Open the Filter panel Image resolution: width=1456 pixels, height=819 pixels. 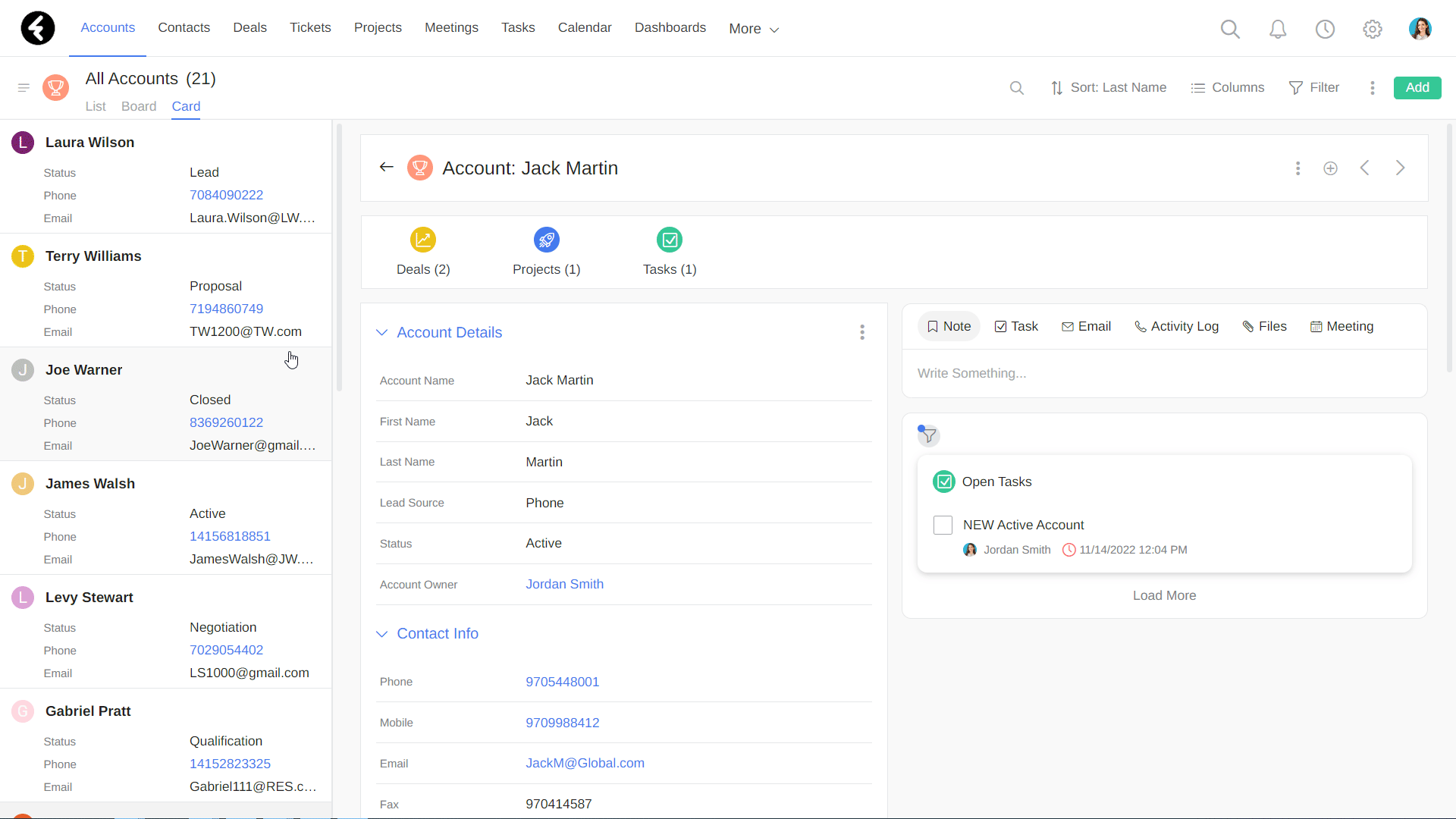(1314, 88)
